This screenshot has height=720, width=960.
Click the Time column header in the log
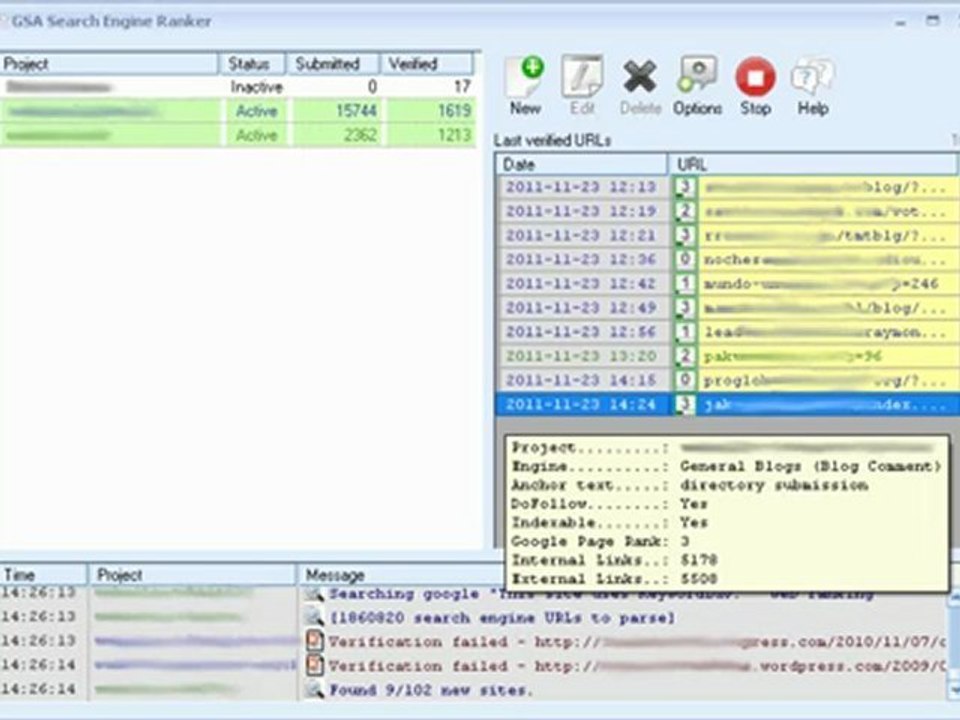click(44, 574)
